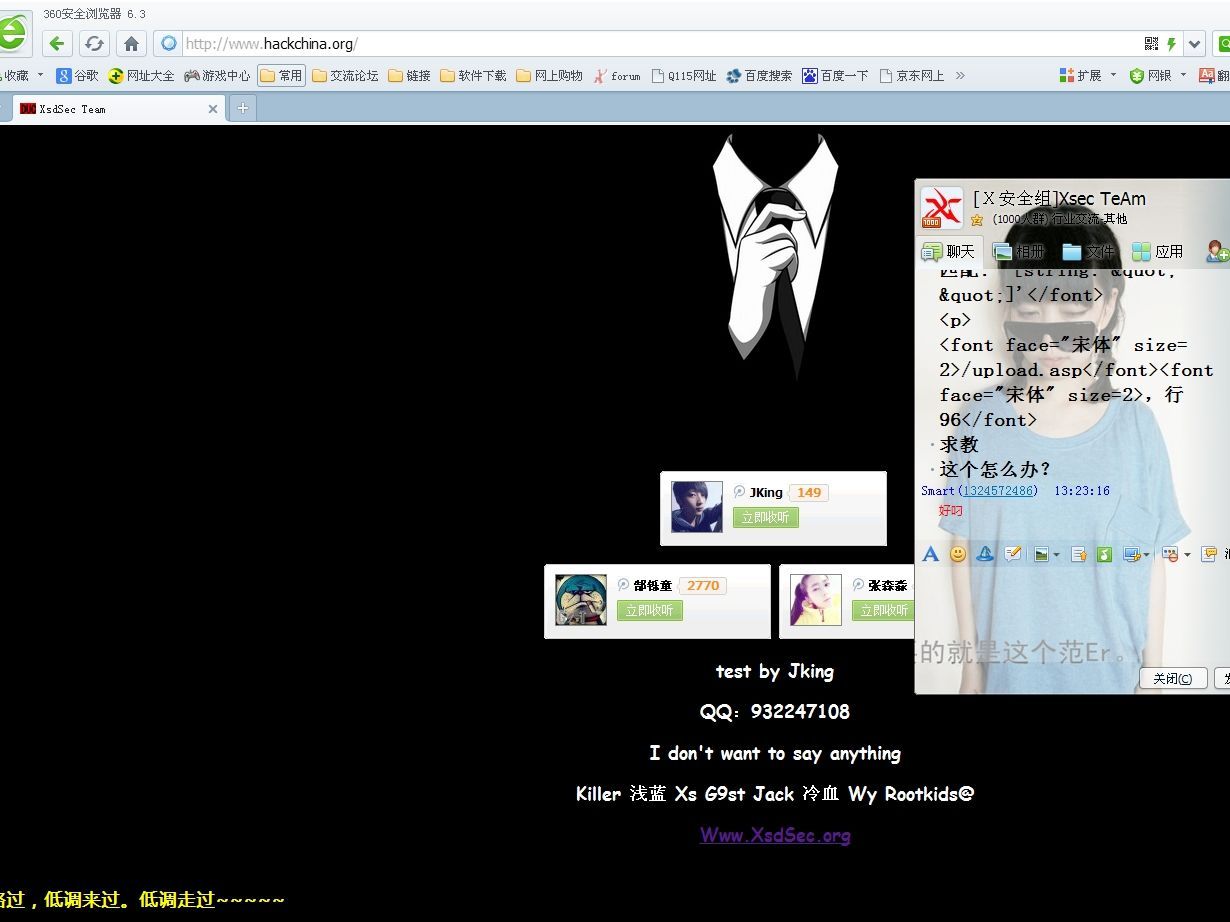
Task: Click the group star rating icon
Action: [x=977, y=219]
